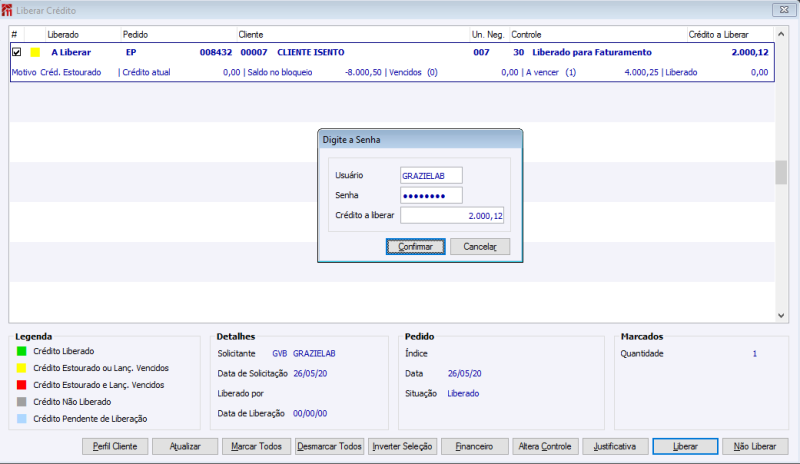Click Altera Controle button
The height and width of the screenshot is (464, 800).
545,446
